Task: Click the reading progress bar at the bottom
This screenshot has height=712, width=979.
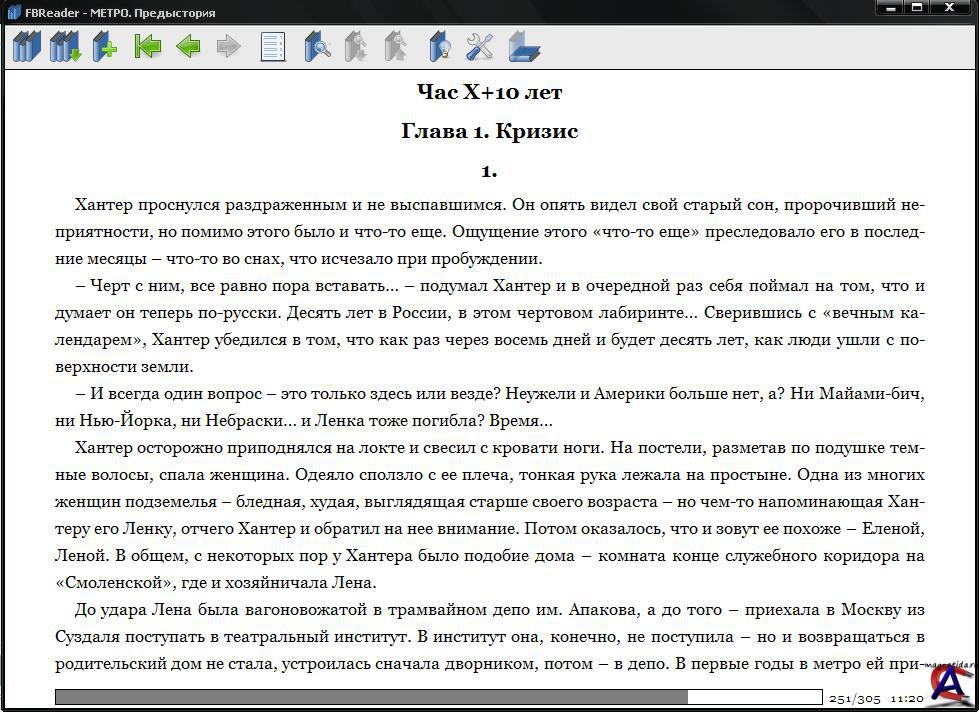Action: pos(370,697)
